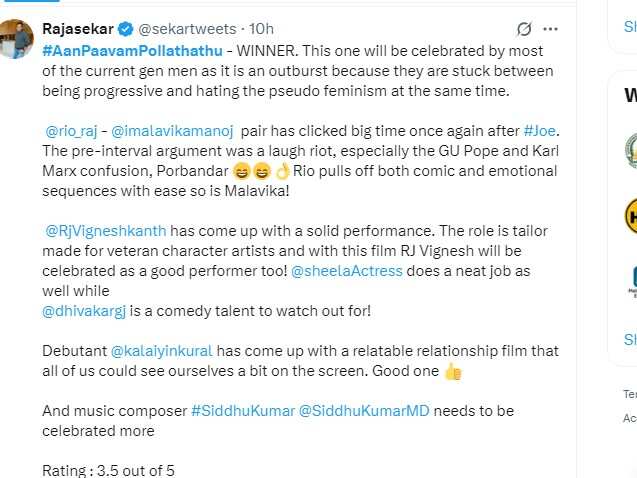Open the @dhivakargj profile mention

87,311
